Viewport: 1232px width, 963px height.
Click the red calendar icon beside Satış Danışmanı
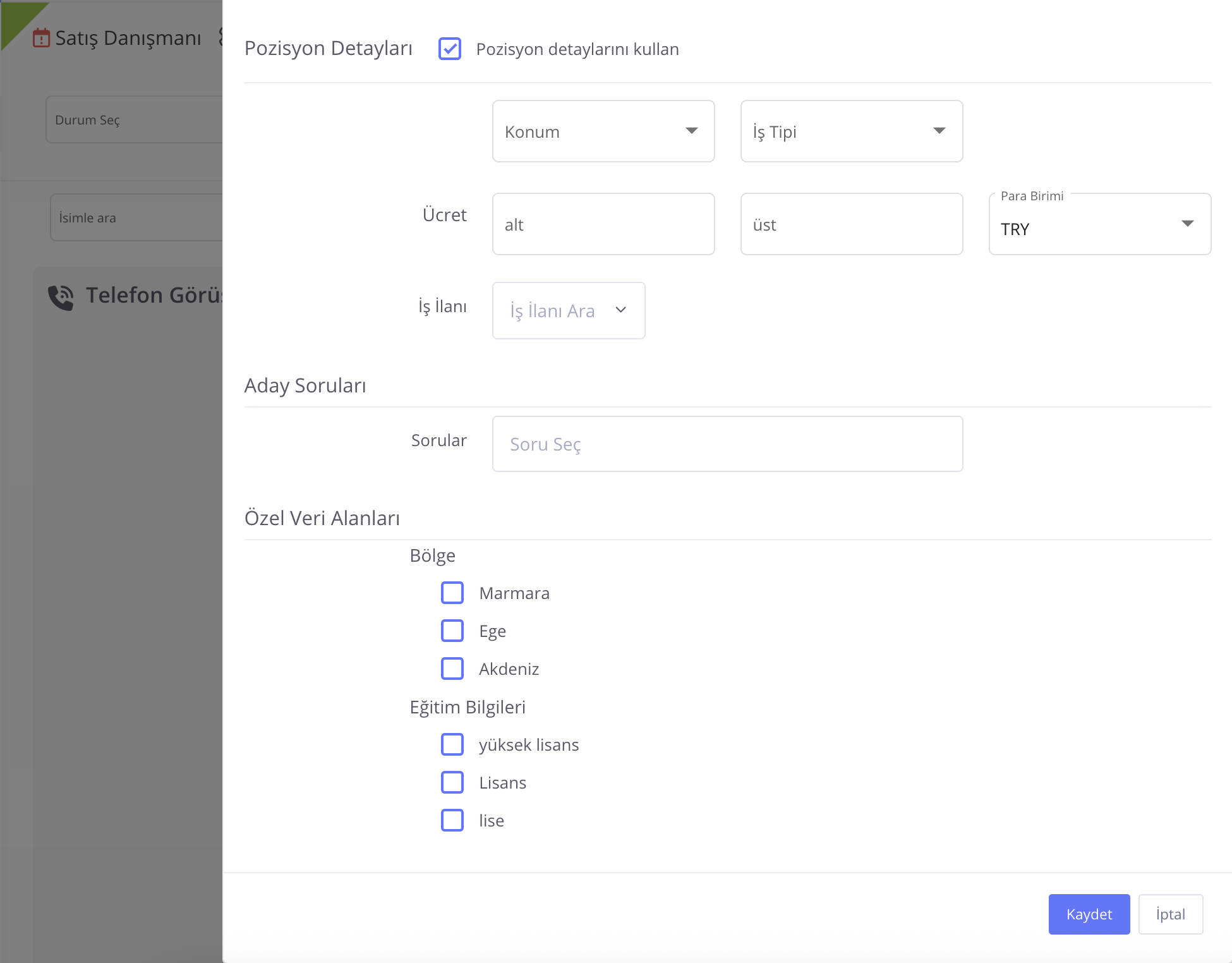(x=41, y=38)
